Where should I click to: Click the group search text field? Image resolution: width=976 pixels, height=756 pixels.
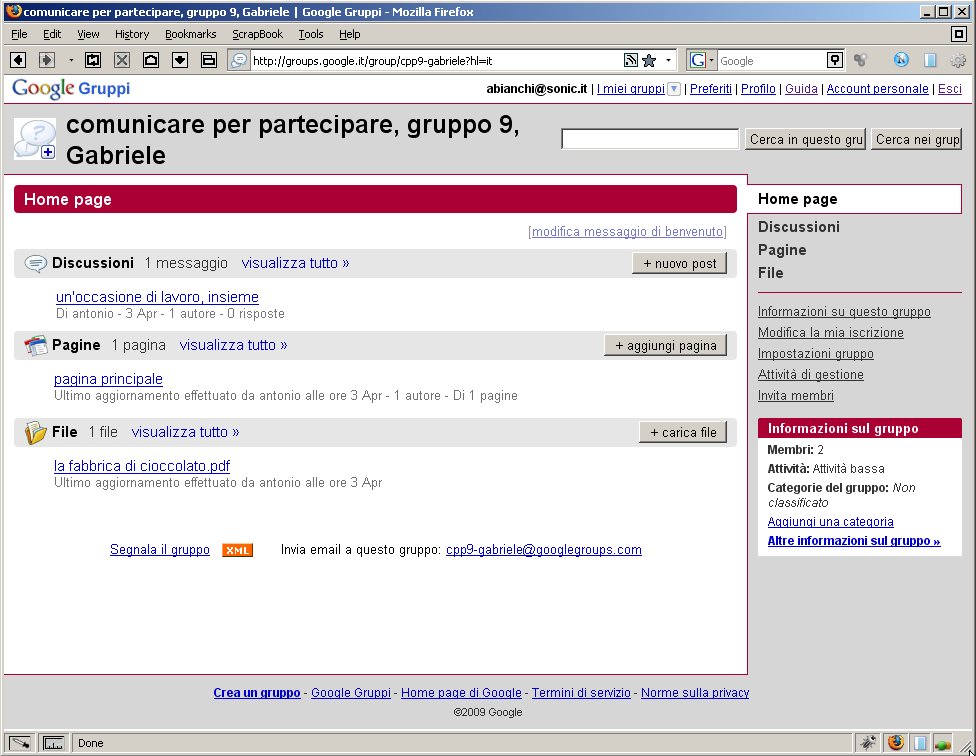click(x=650, y=139)
